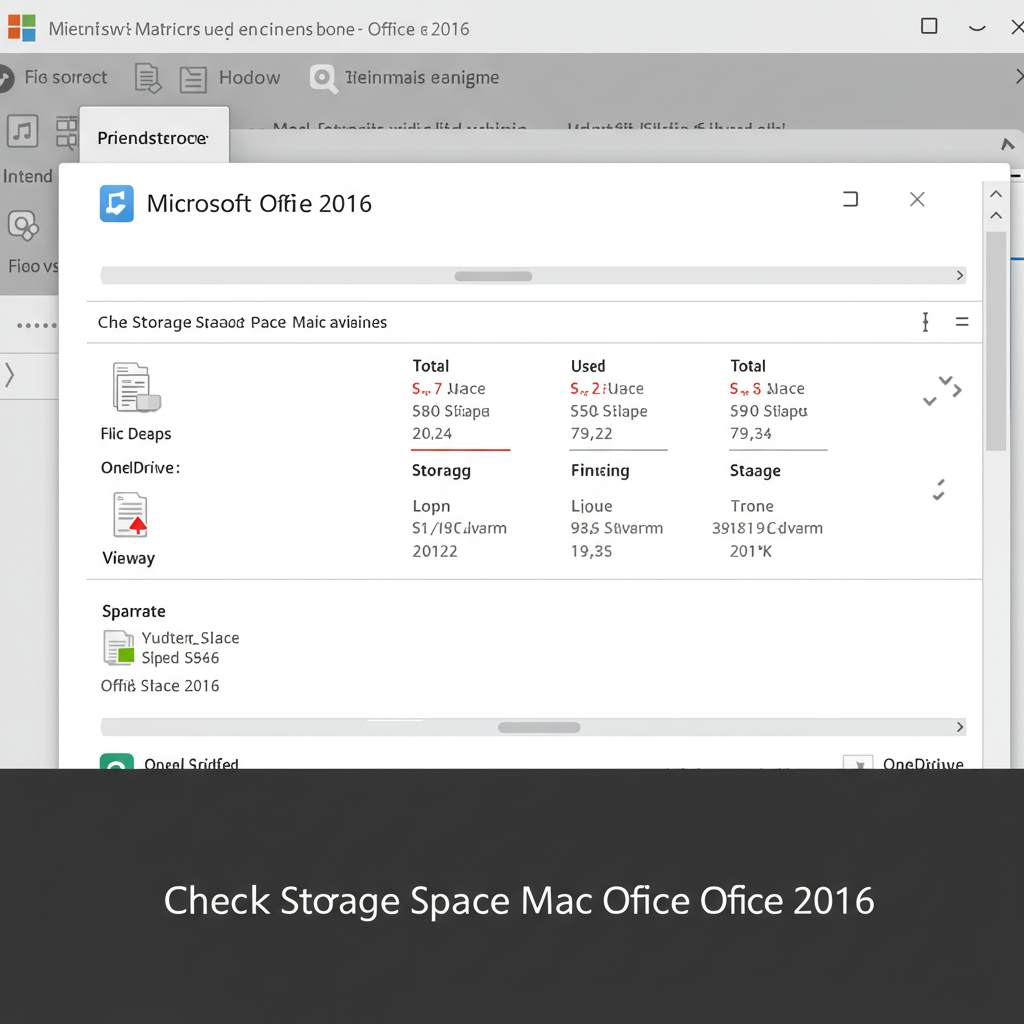Click the Storagg column header
The height and width of the screenshot is (1024, 1024).
441,471
